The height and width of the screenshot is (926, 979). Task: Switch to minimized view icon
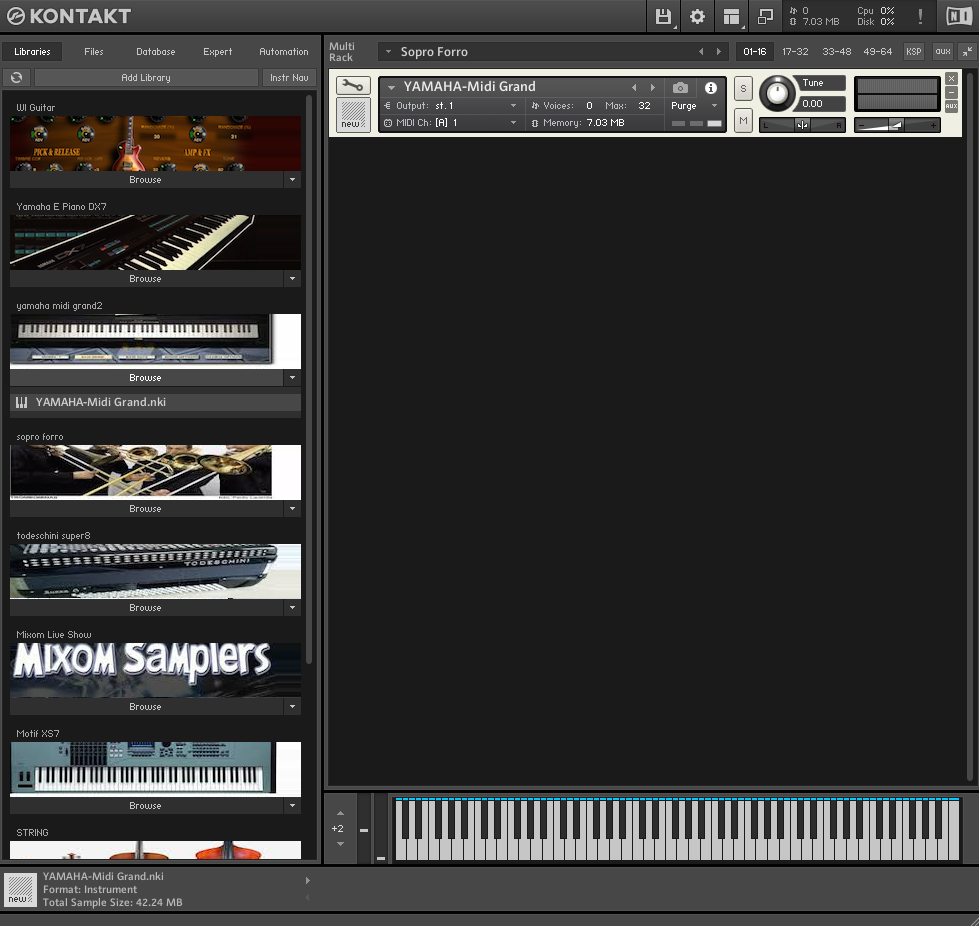coord(765,16)
